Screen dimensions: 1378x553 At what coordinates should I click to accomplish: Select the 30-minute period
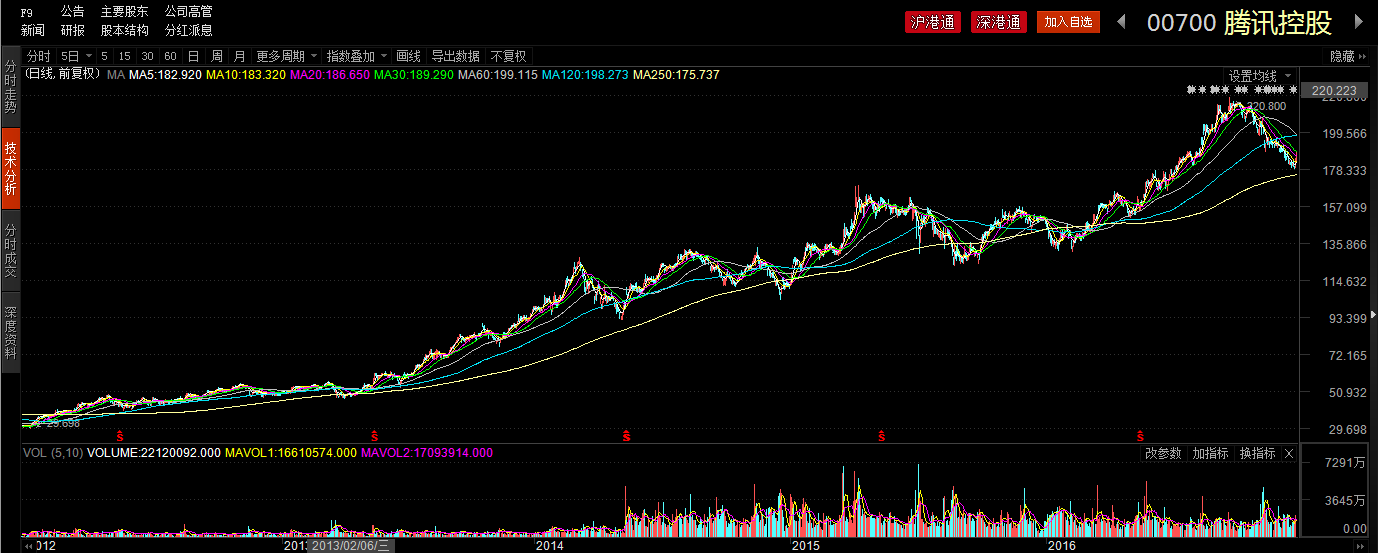coord(147,56)
